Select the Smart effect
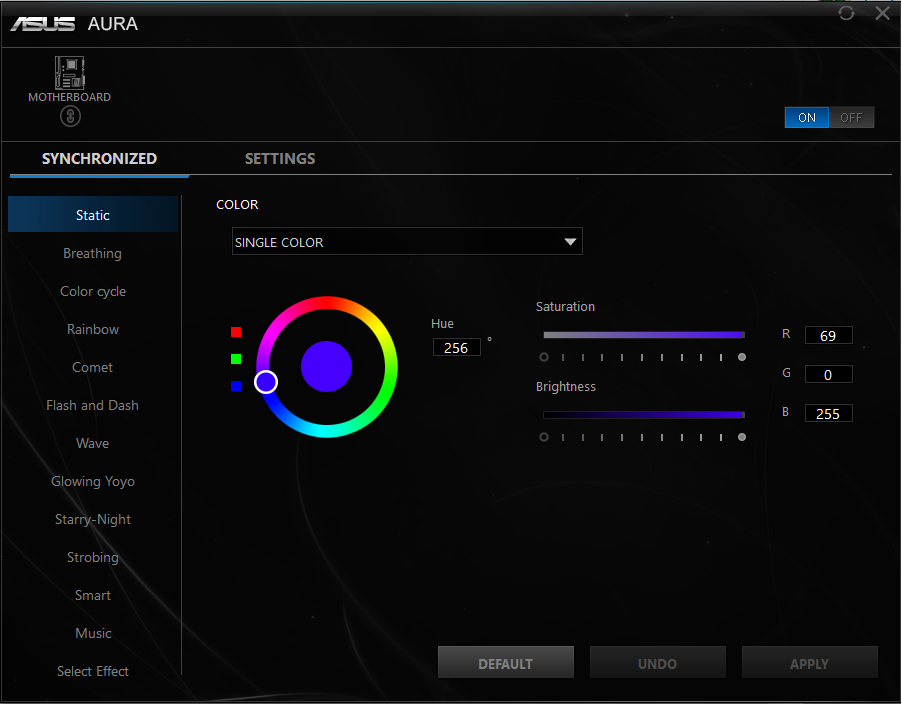The image size is (902, 704). pos(93,595)
